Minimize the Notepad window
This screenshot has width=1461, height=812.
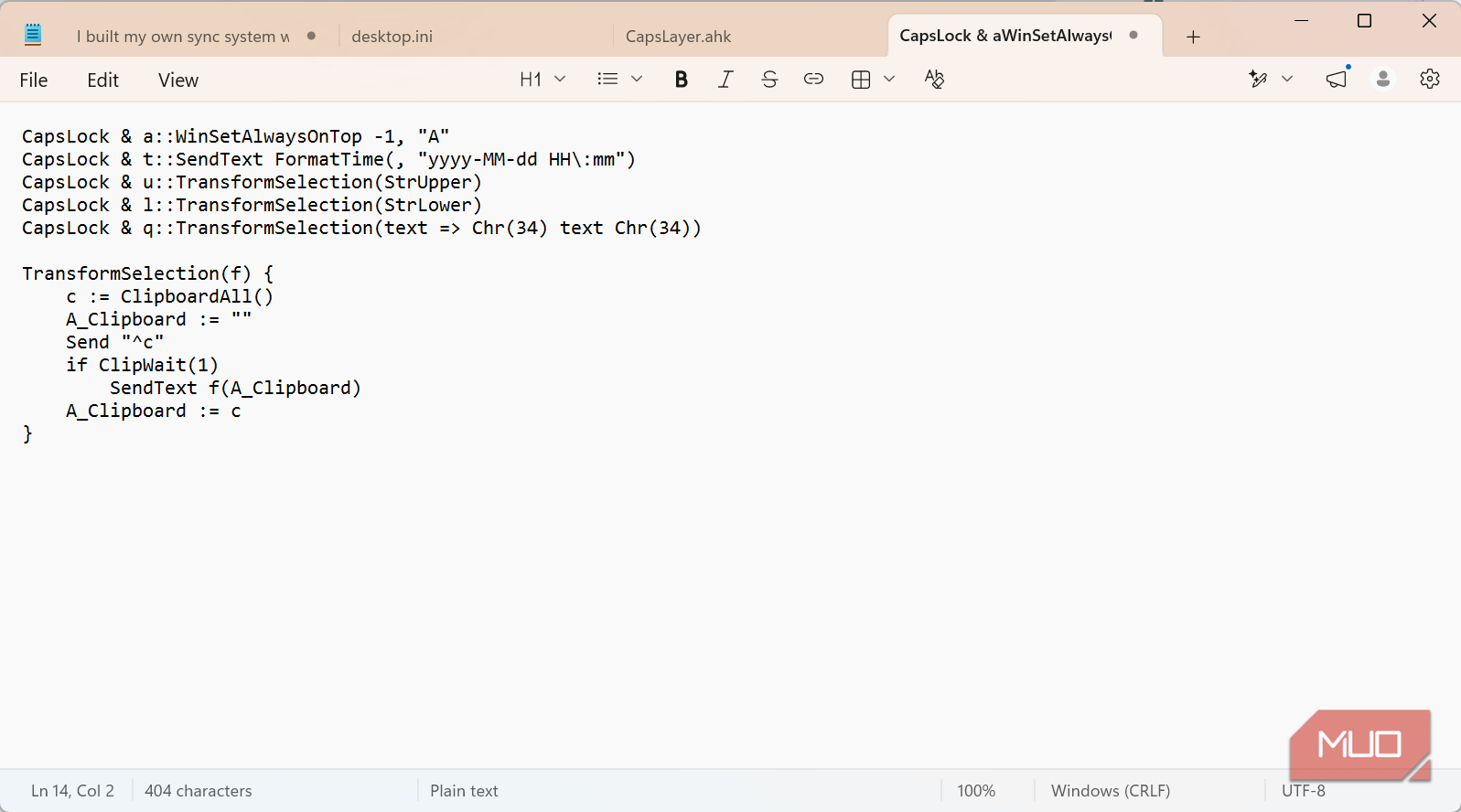(1302, 20)
